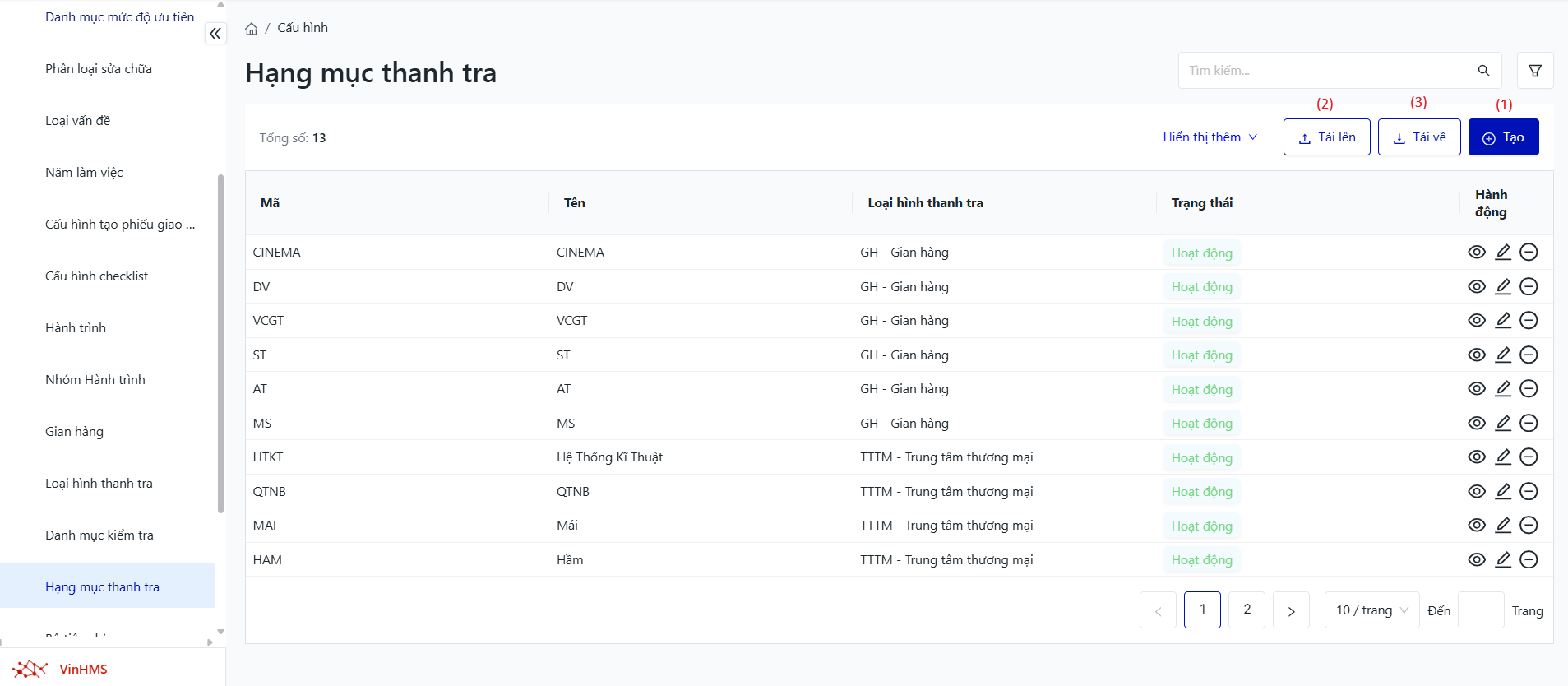Click the sidebar vertical scrollbar

220,345
